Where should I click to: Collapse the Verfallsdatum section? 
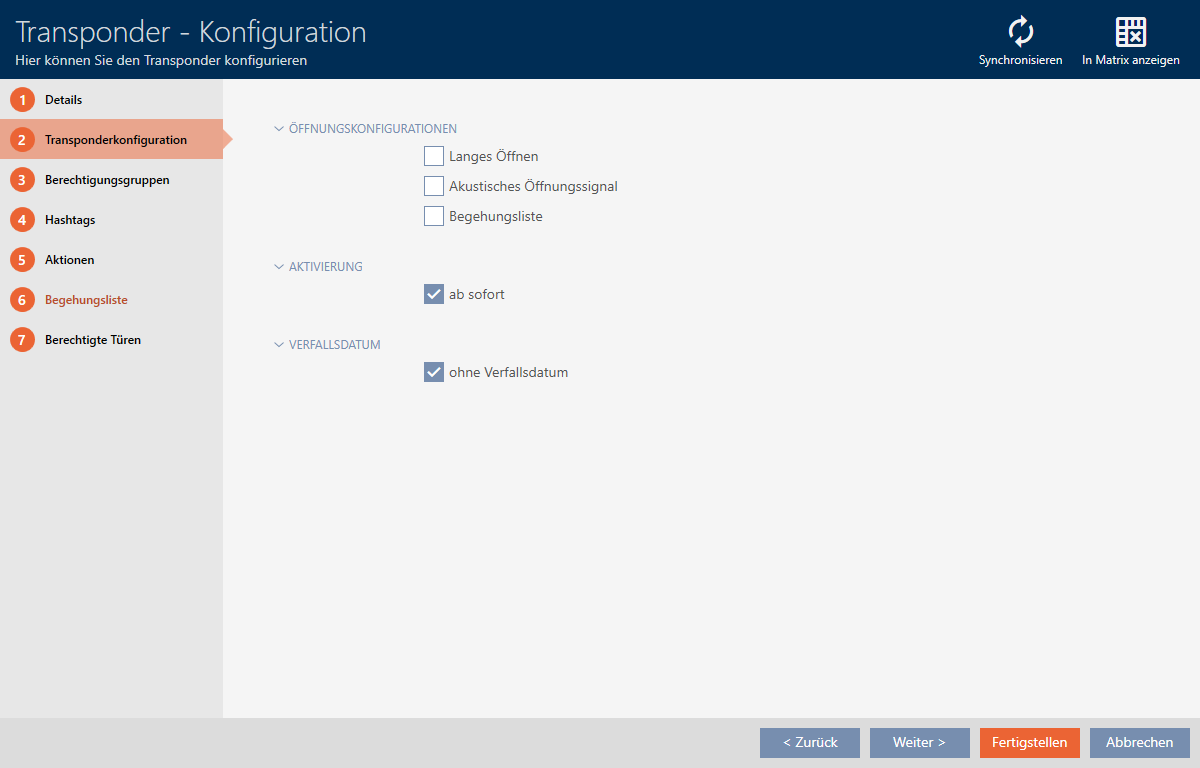(x=279, y=345)
